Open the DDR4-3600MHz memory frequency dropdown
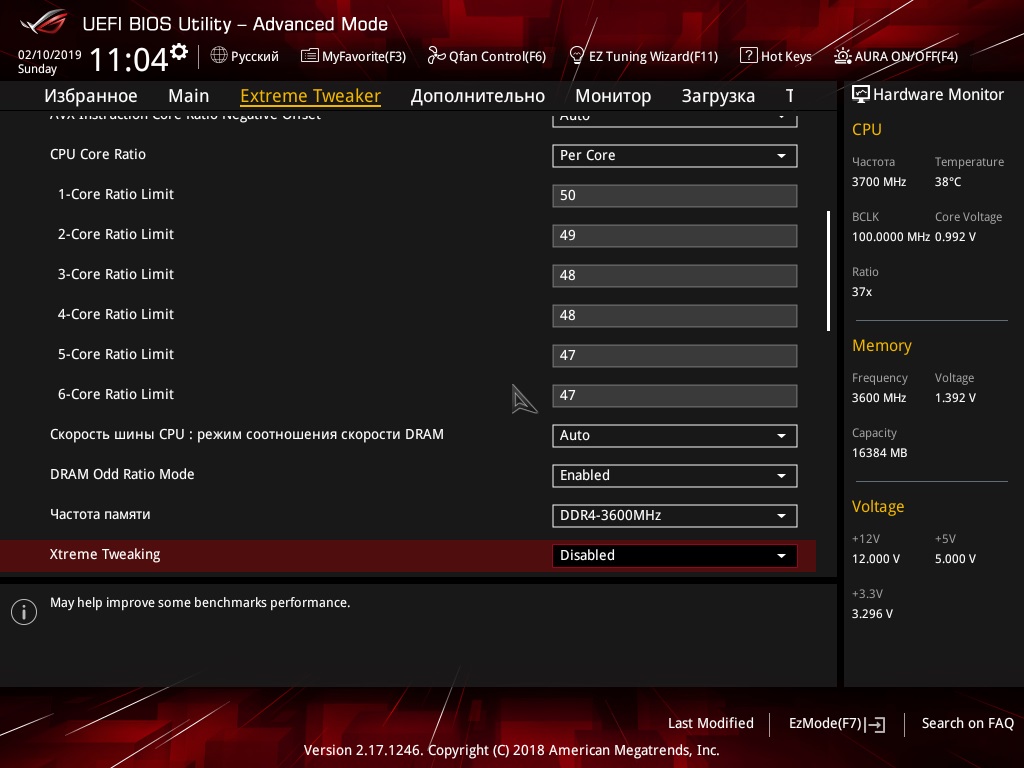 pyautogui.click(x=675, y=516)
